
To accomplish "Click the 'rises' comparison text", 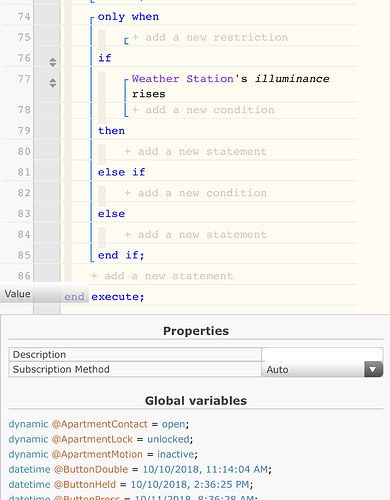I will 149,94.
